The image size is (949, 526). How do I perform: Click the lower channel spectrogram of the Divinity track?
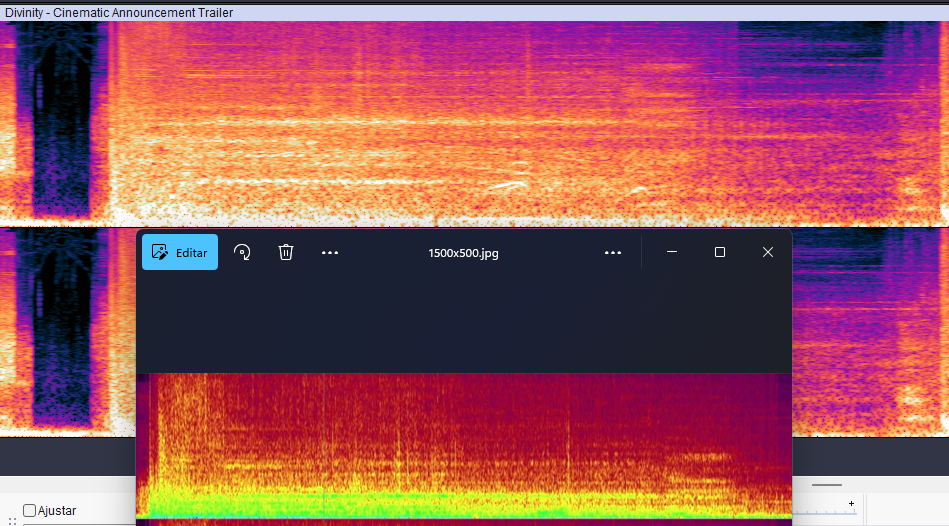coord(68,332)
